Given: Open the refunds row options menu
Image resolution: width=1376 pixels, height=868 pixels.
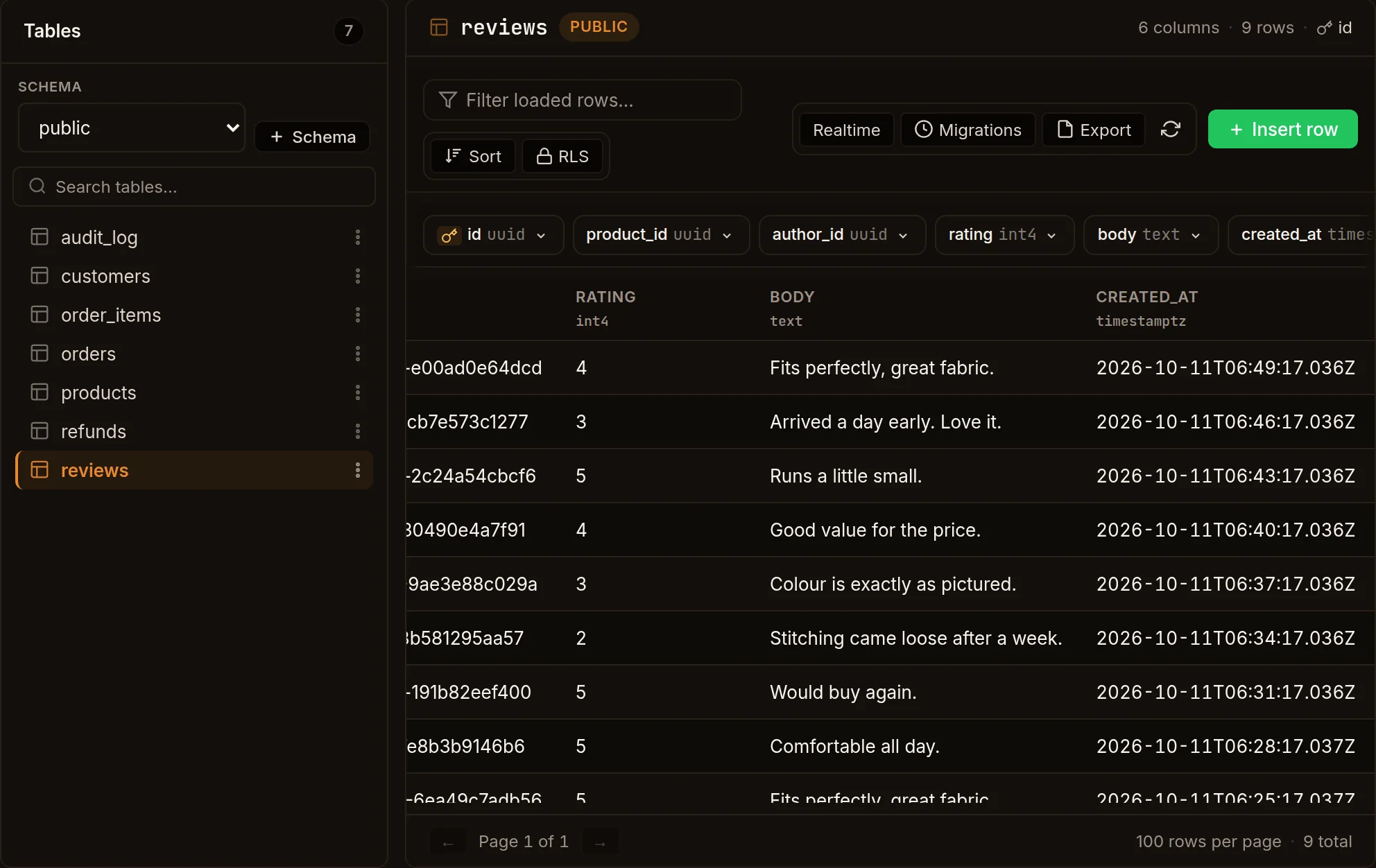Looking at the screenshot, I should click(x=358, y=431).
